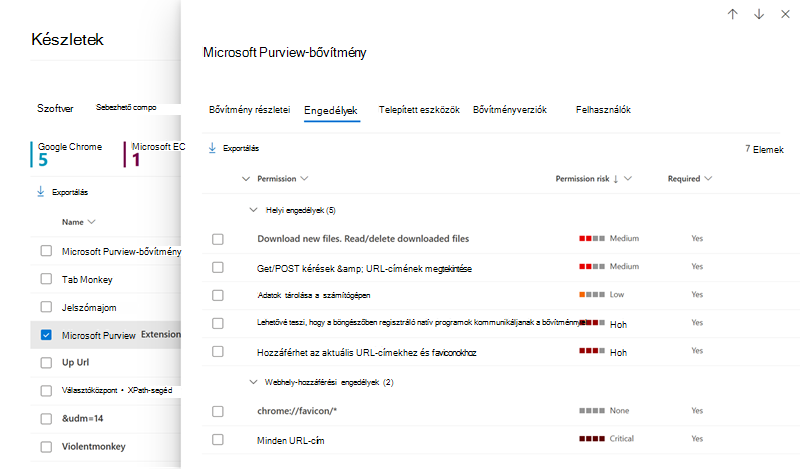Image resolution: width=800 pixels, height=470 pixels.
Task: Click risk indicator bars for Minden URL-cím
Action: (592, 439)
